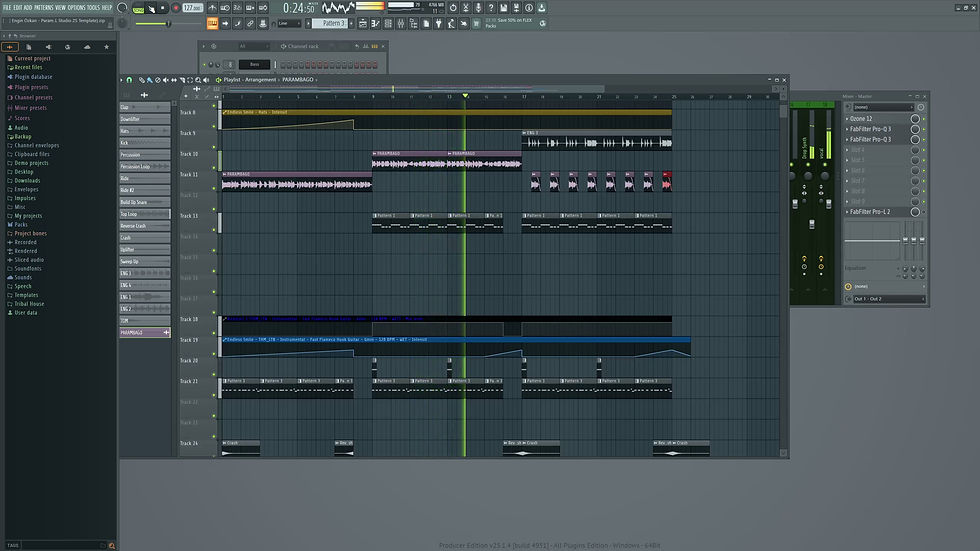Click the save project disk icon
This screenshot has width=980, height=551.
[504, 7]
